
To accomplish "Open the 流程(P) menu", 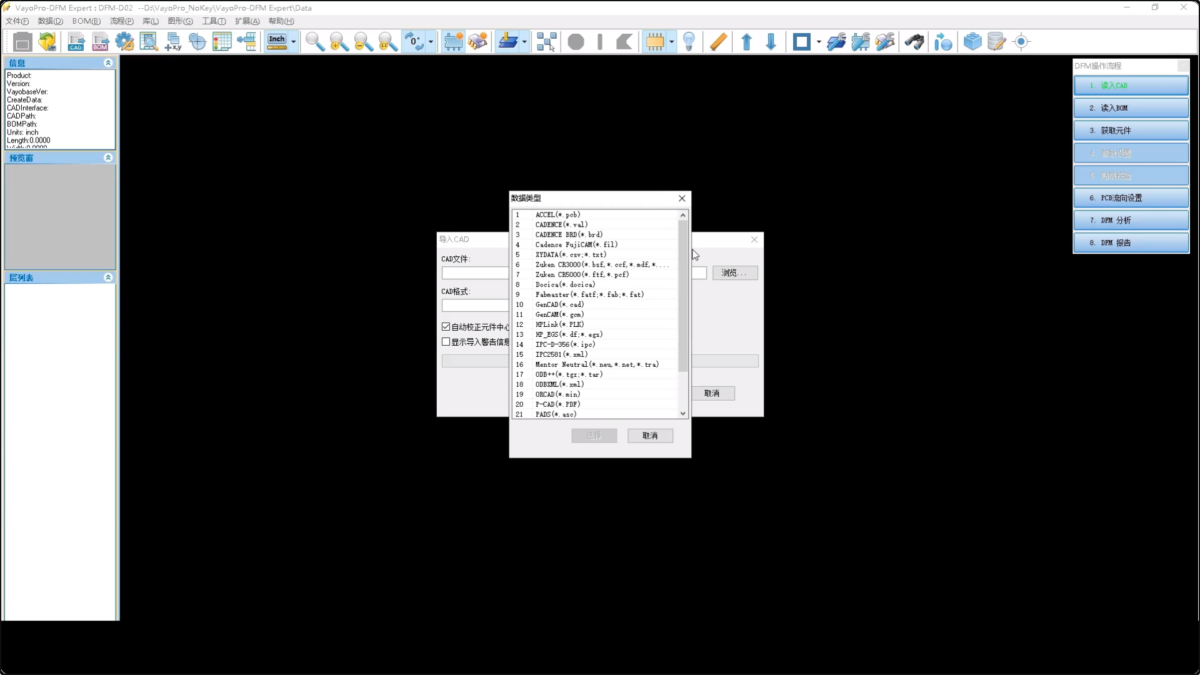I will click(122, 21).
